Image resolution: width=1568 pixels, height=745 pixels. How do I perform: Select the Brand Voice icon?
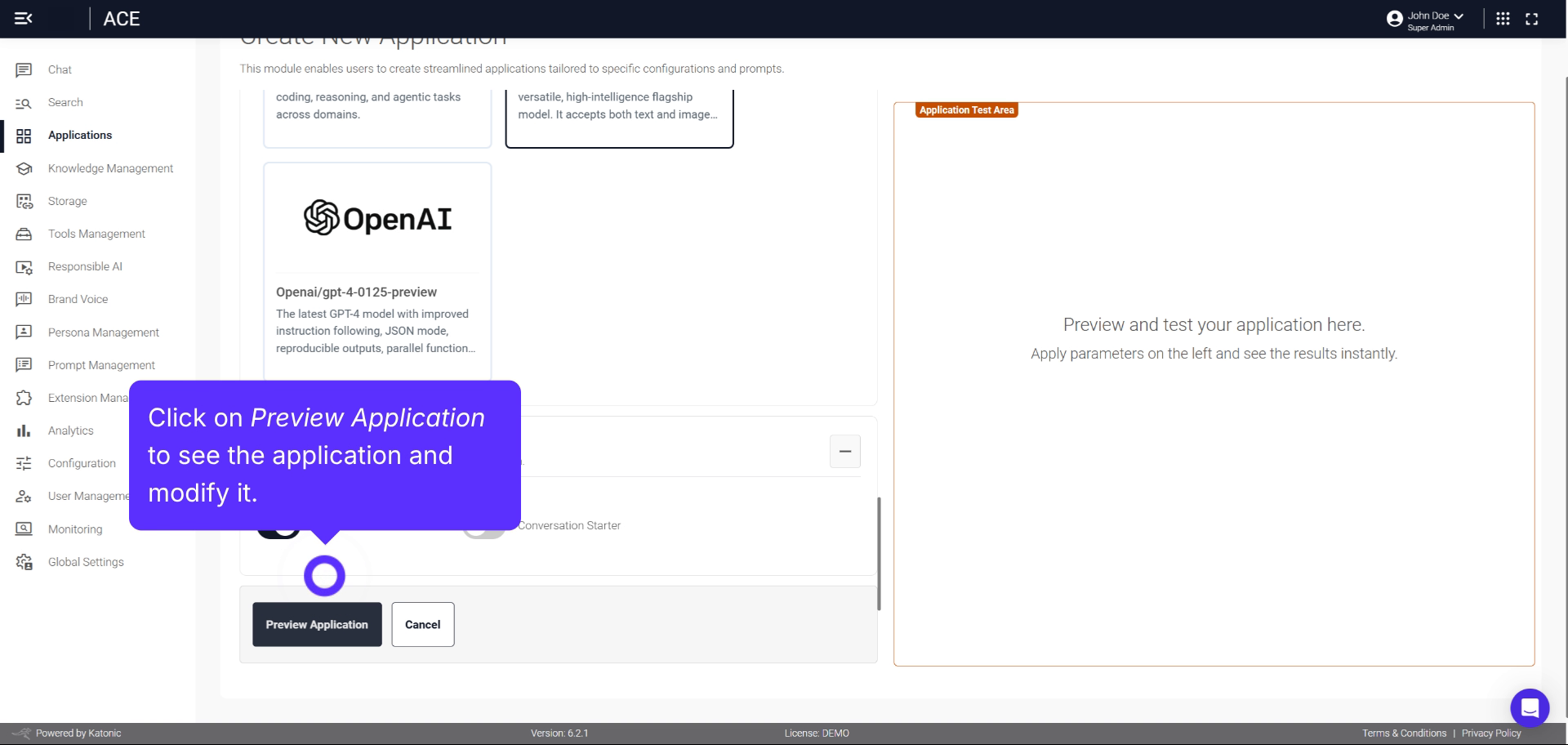coord(24,299)
